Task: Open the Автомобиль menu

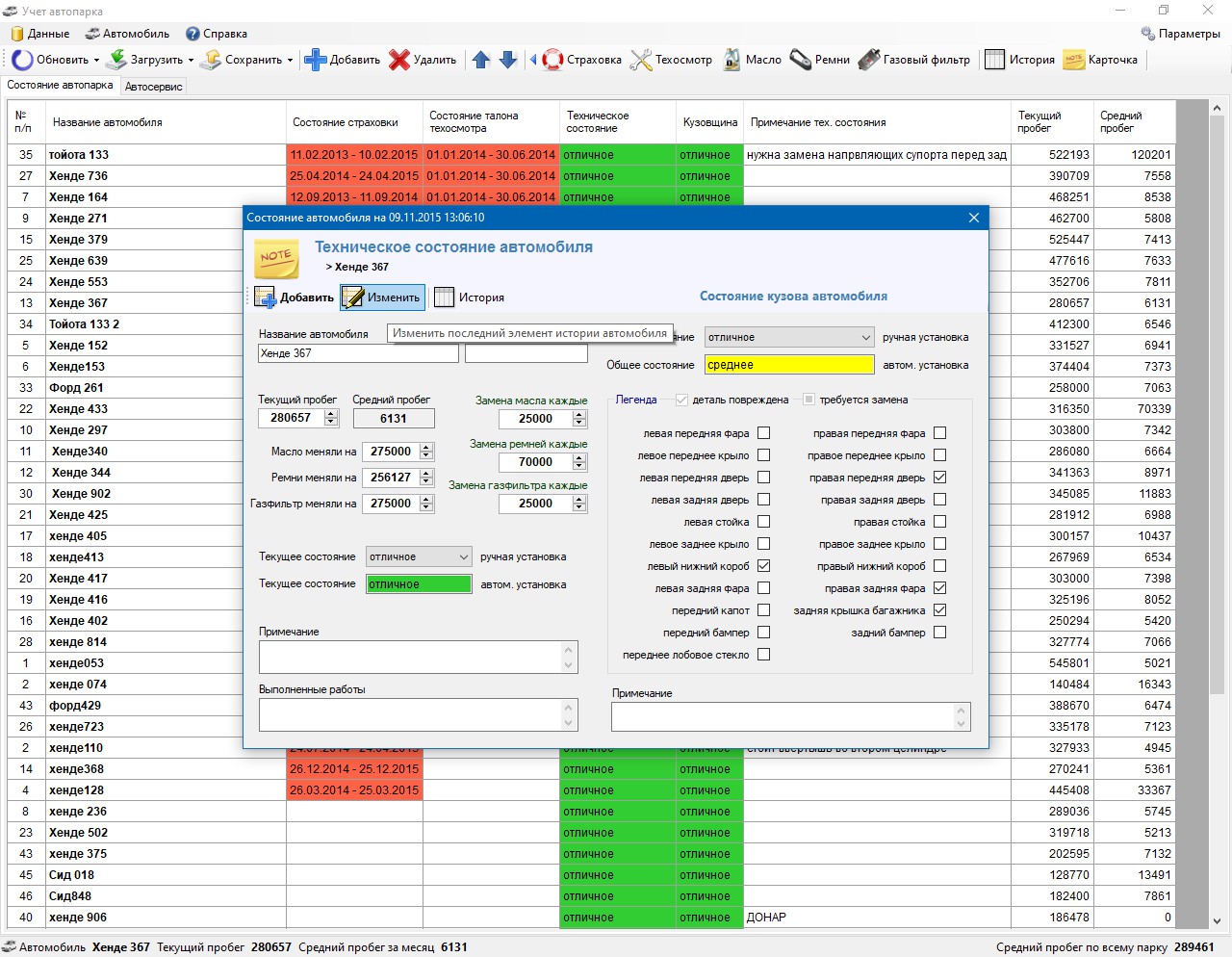Action: (x=127, y=34)
